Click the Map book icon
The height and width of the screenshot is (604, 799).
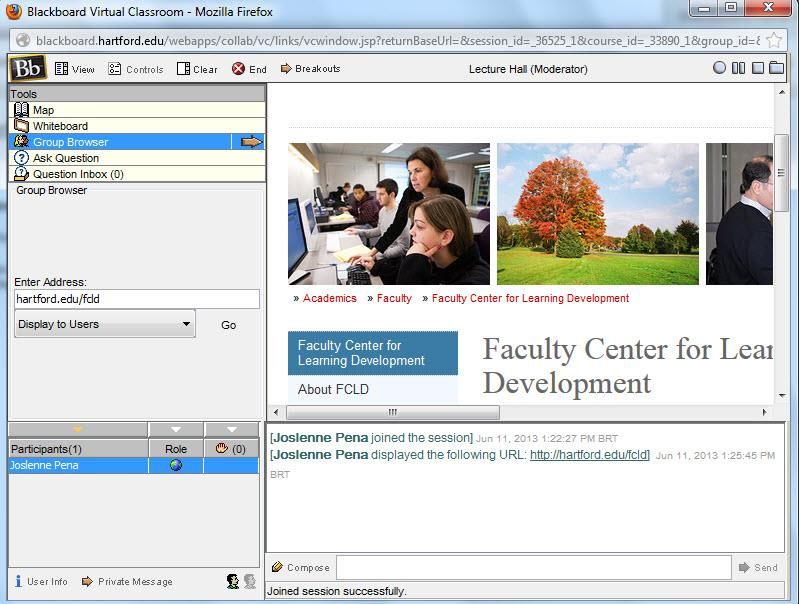[21, 110]
